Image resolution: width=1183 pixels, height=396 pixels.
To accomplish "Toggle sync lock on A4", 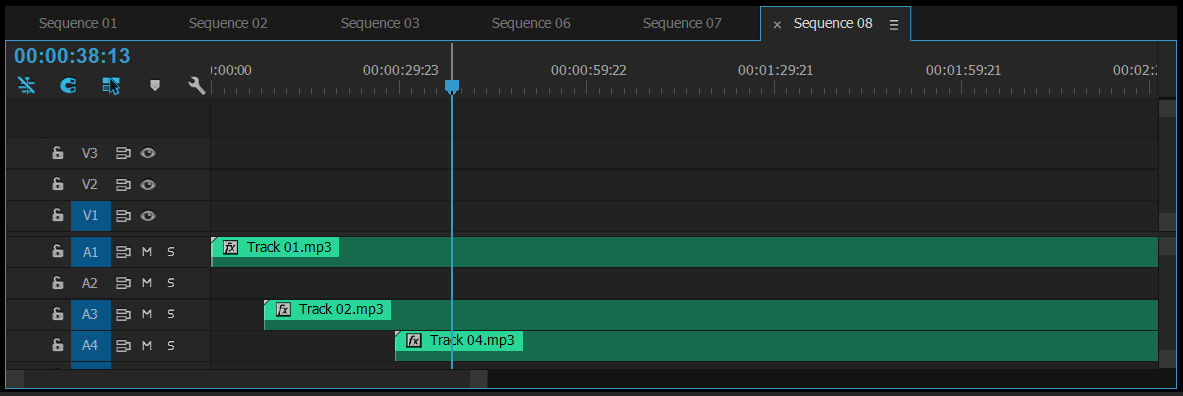I will 123,345.
